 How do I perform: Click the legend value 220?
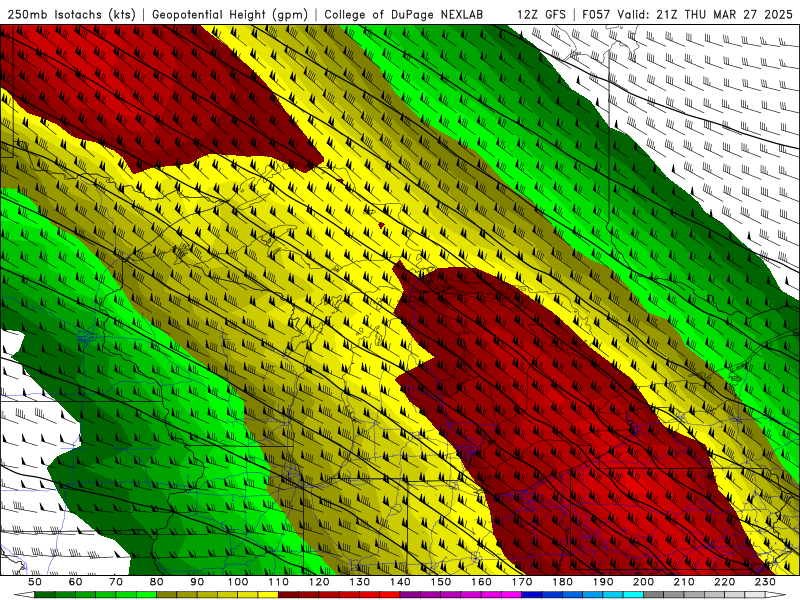(724, 582)
